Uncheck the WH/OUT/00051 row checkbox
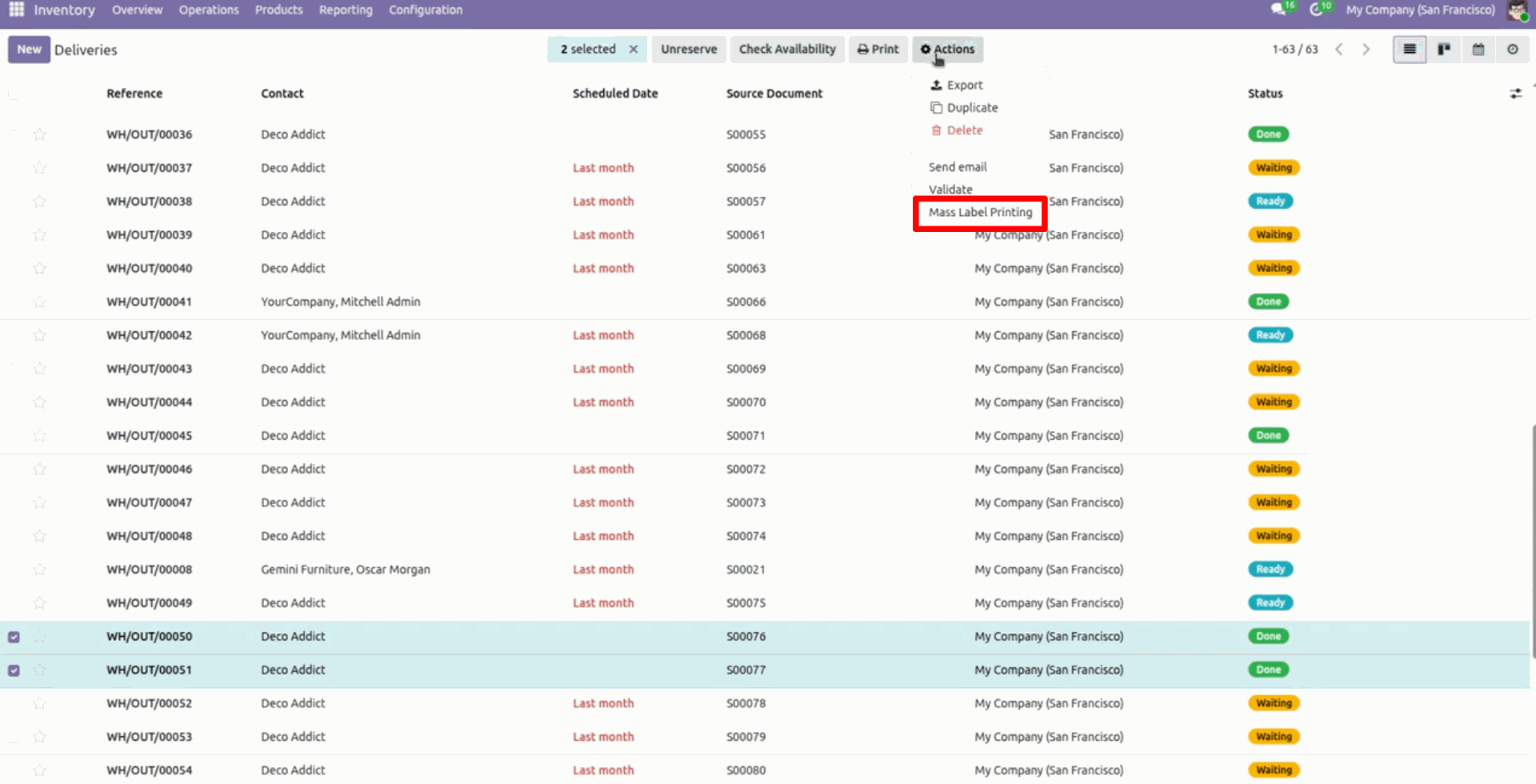 (x=14, y=670)
